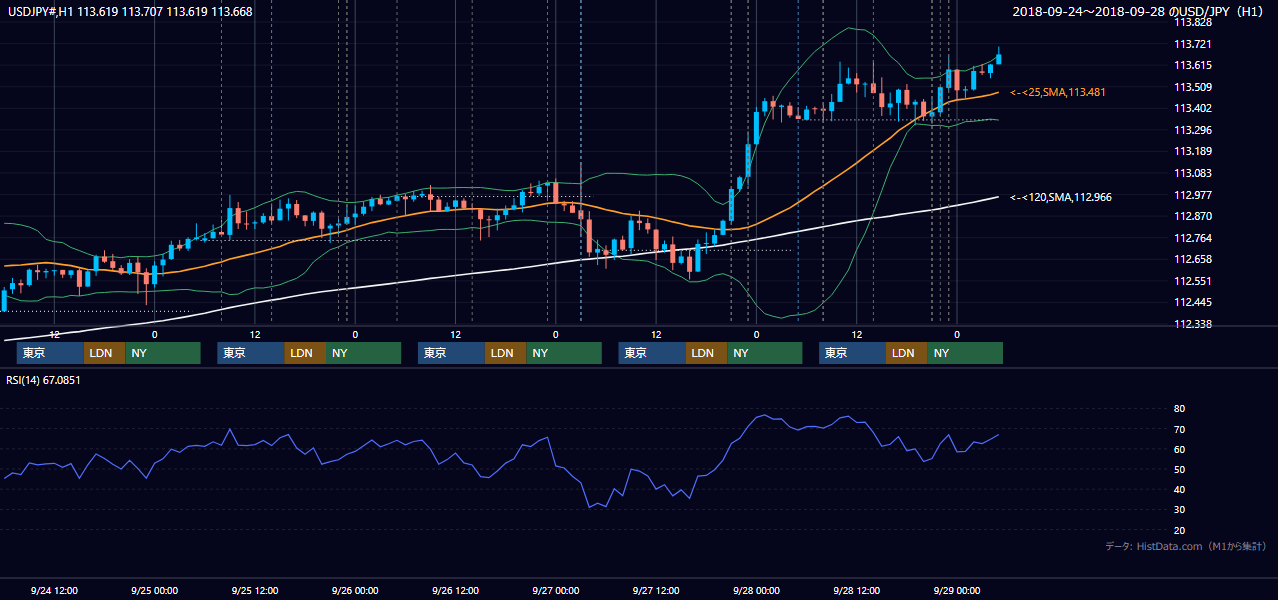
Task: Click the 9/29 00:00 time axis label
Action: [957, 590]
